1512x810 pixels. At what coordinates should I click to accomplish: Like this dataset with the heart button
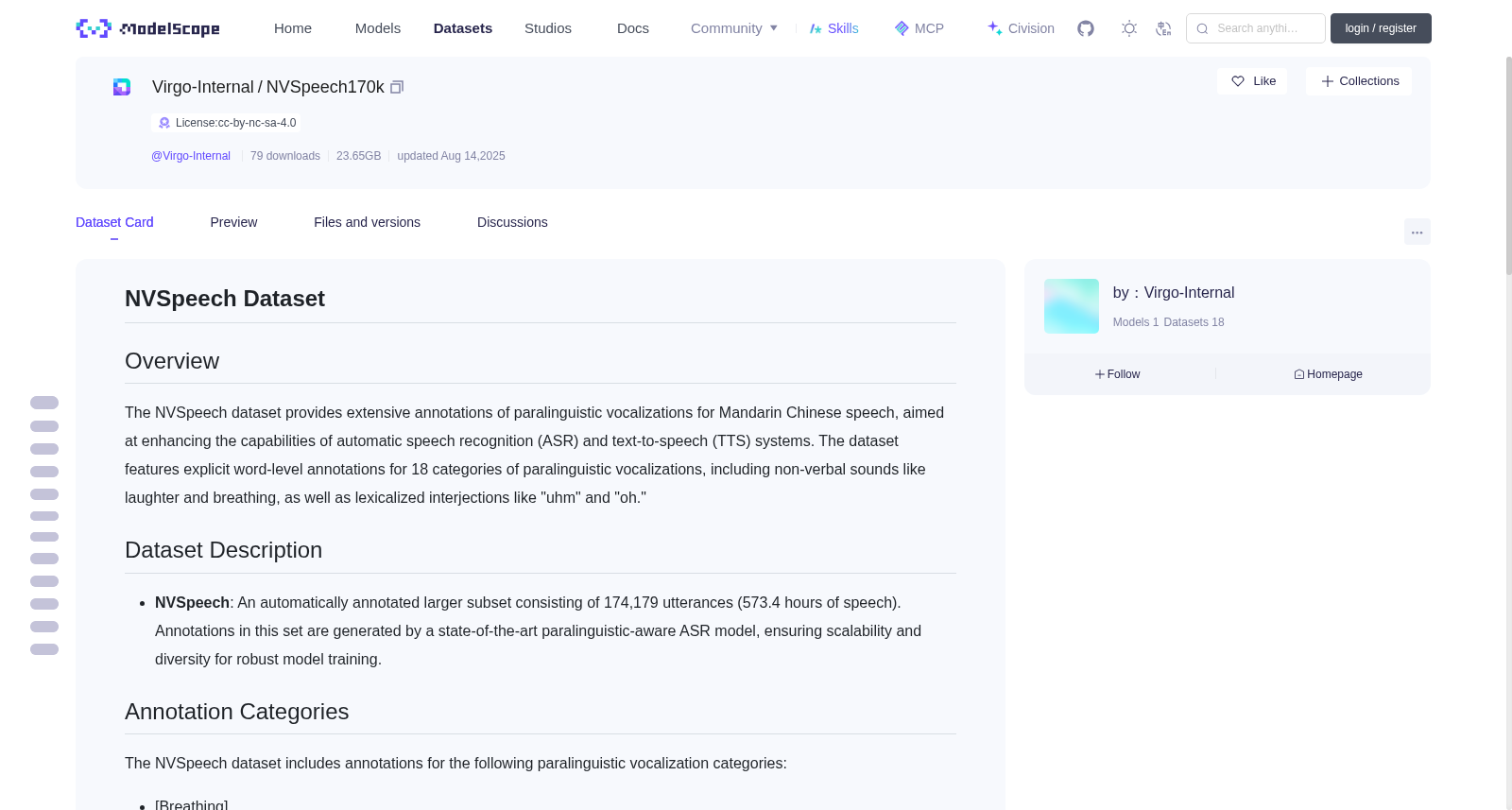1252,81
